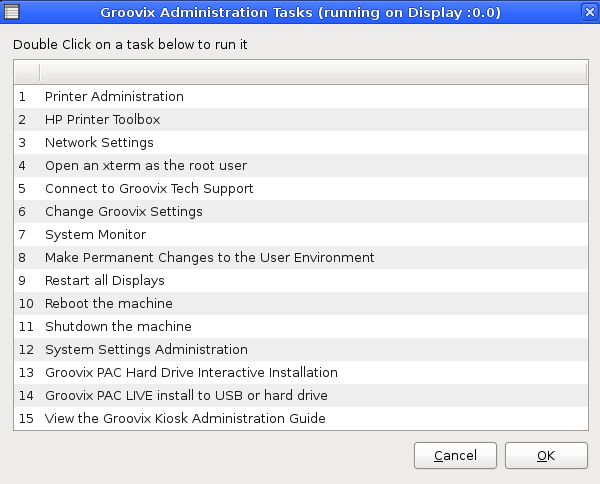
Task: Pick System Settings Administration
Action: pyautogui.click(x=146, y=350)
